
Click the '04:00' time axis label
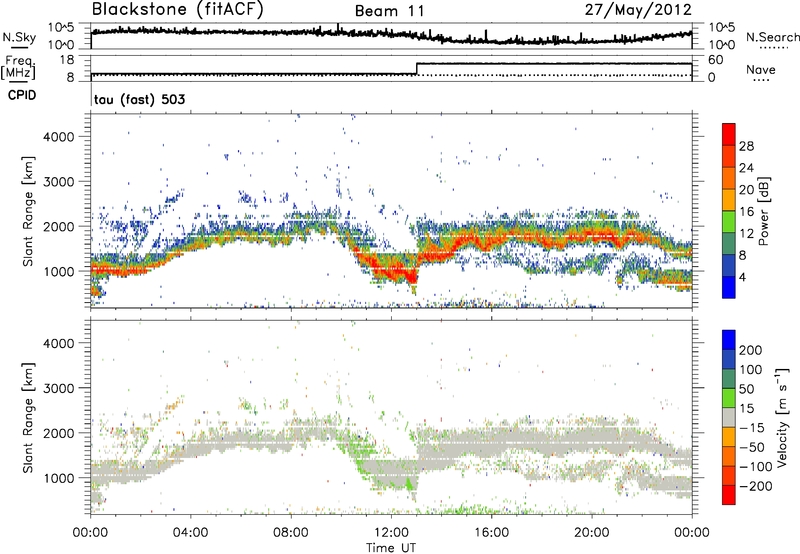190,533
